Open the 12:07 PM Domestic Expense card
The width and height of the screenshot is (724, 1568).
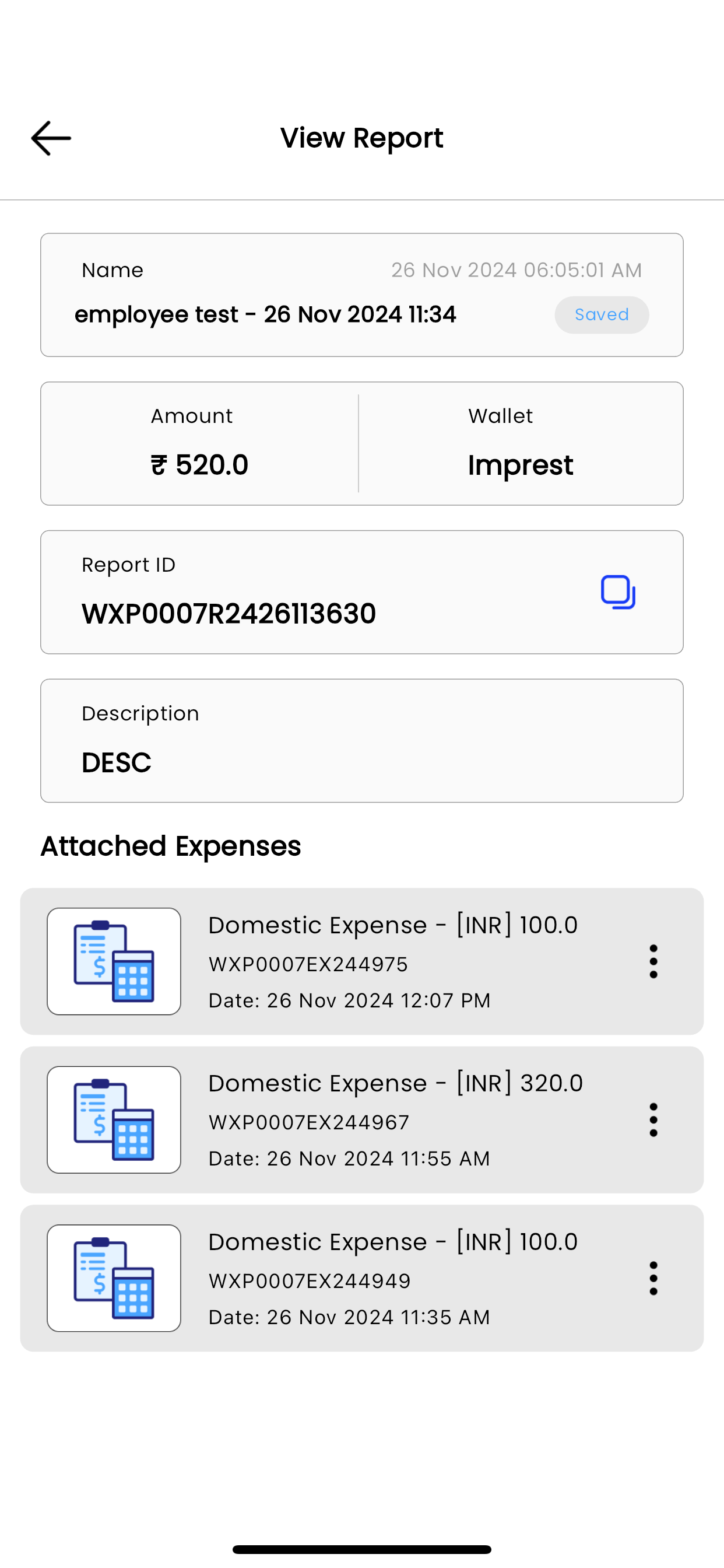tap(362, 961)
